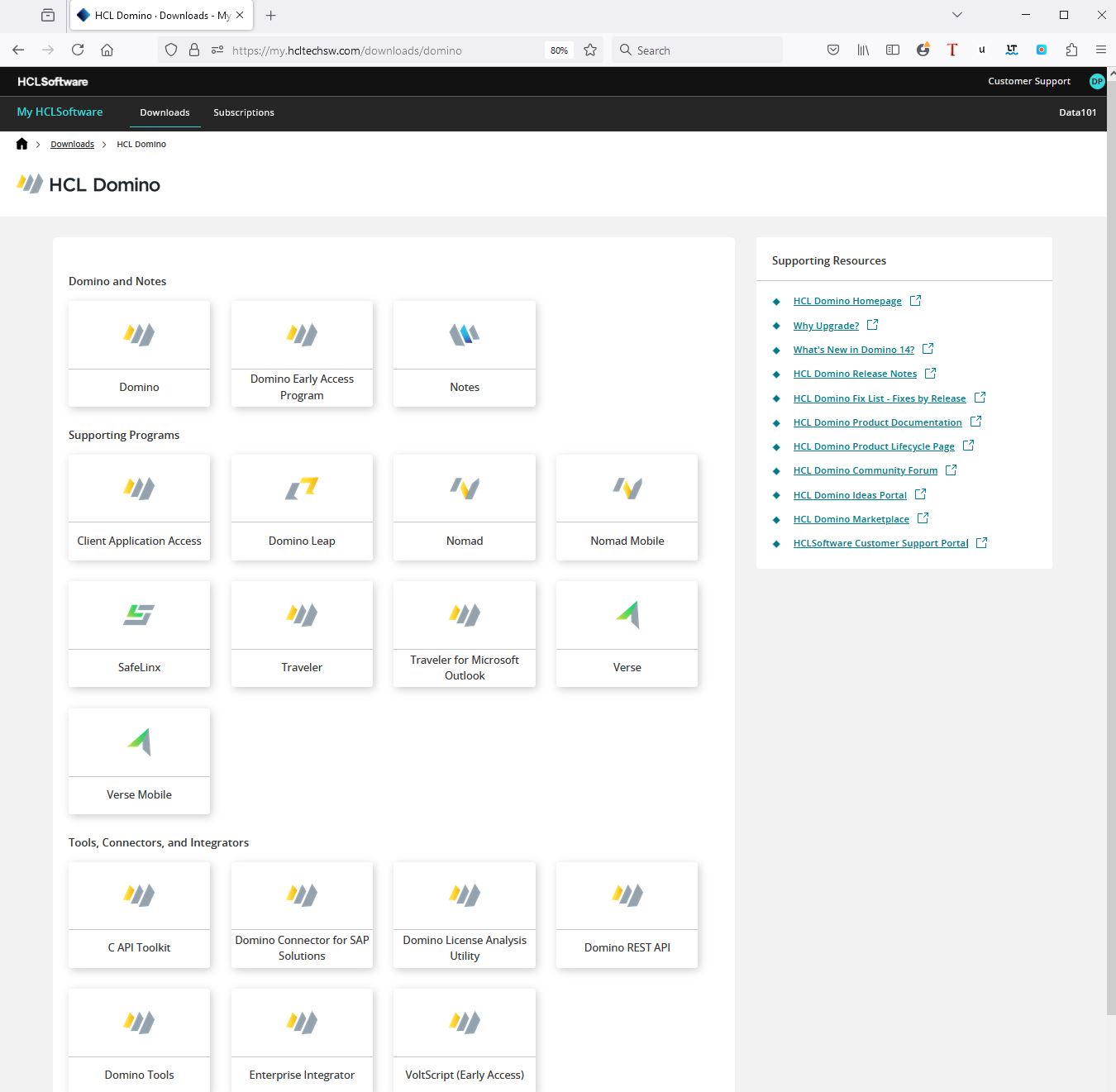Open the Domino REST API tile
1116x1092 pixels.
pyautogui.click(x=626, y=914)
